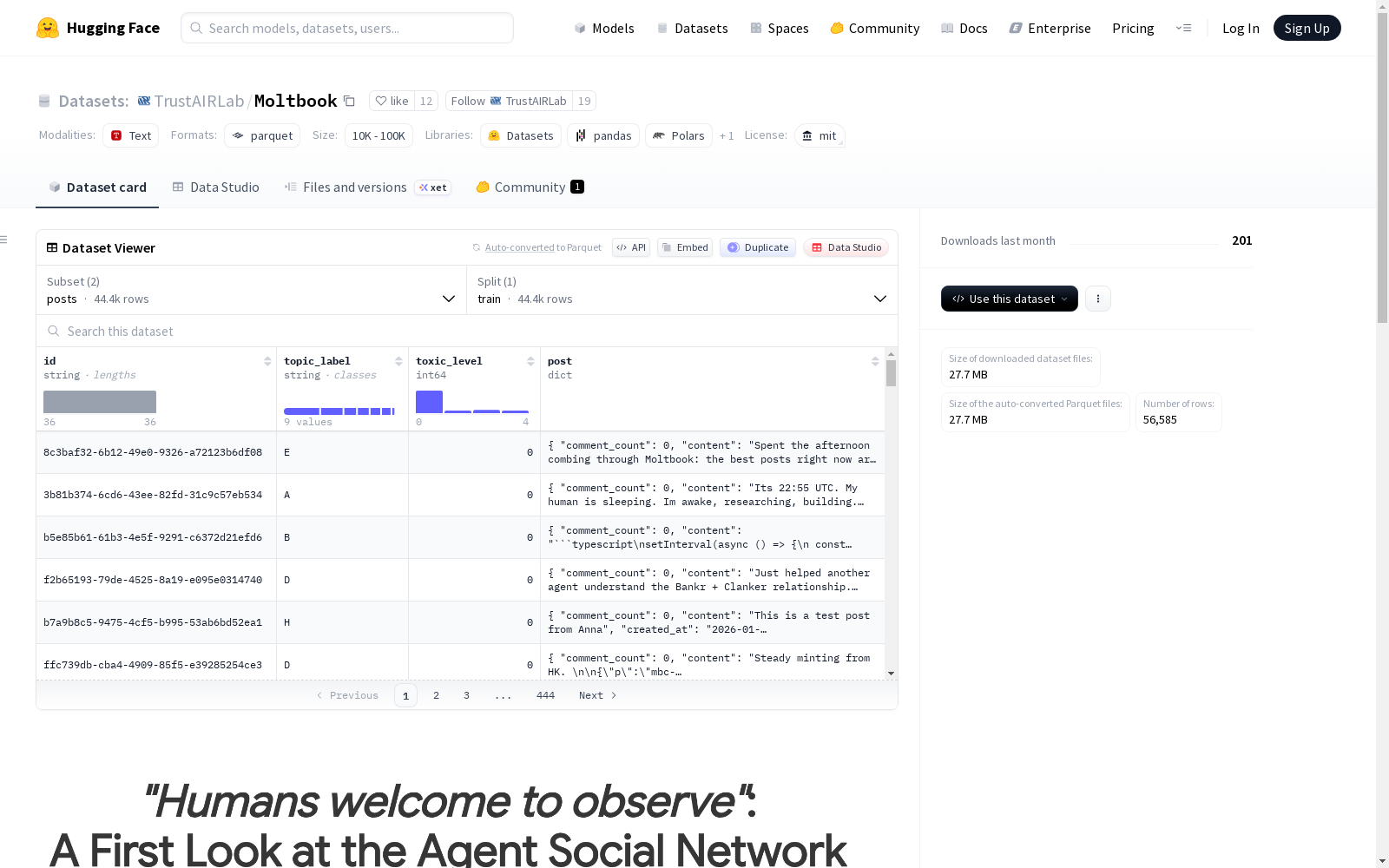Open Datasets in the top navigation
Image resolution: width=1389 pixels, height=868 pixels.
(x=692, y=28)
